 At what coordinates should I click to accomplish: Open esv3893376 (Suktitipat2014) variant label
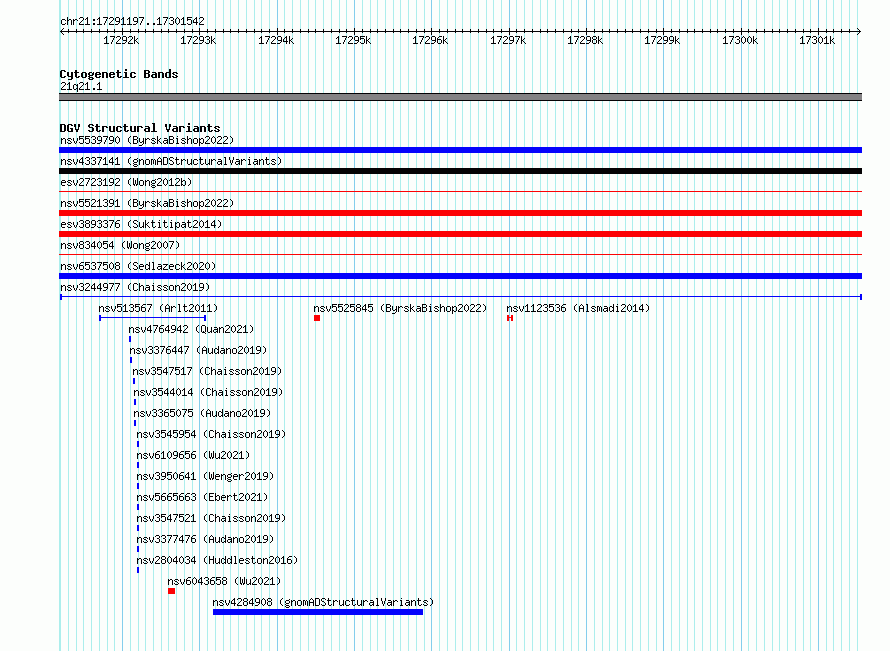(x=141, y=224)
